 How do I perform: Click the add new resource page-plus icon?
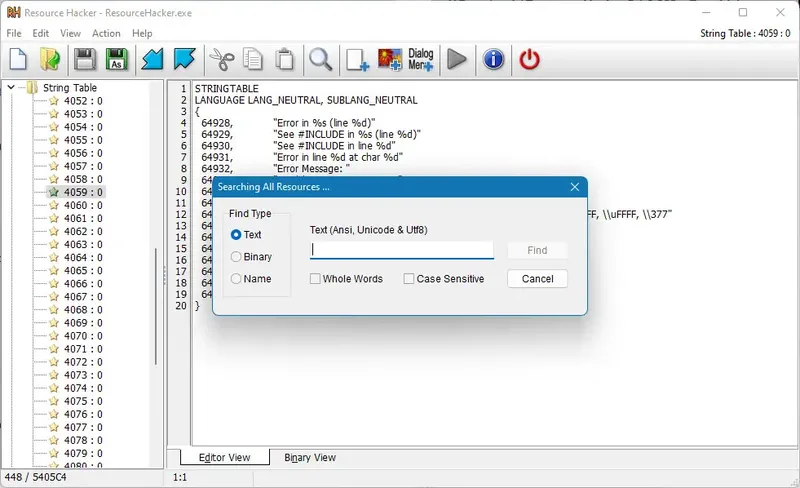pyautogui.click(x=357, y=60)
